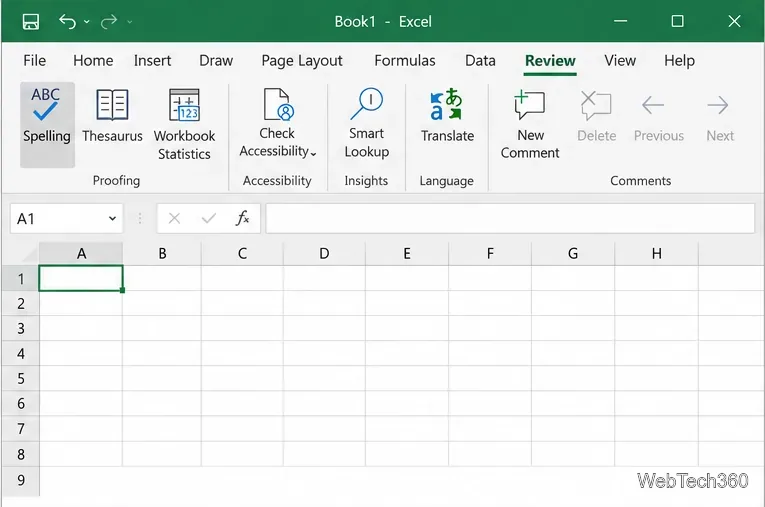The width and height of the screenshot is (765, 507).
Task: Select column D header
Action: [x=324, y=253]
